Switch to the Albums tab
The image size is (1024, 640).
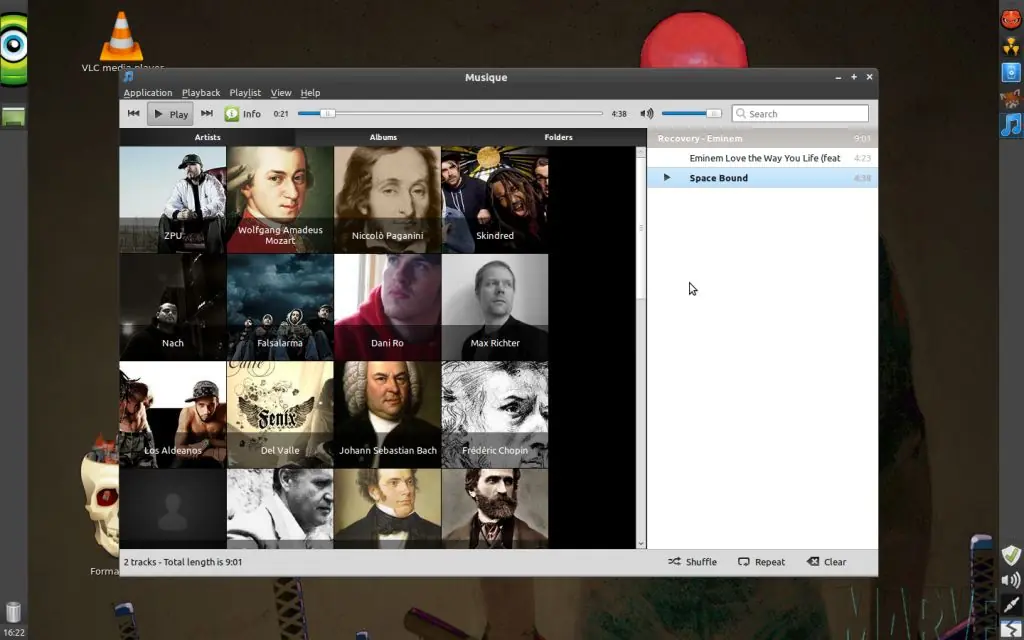click(x=383, y=137)
